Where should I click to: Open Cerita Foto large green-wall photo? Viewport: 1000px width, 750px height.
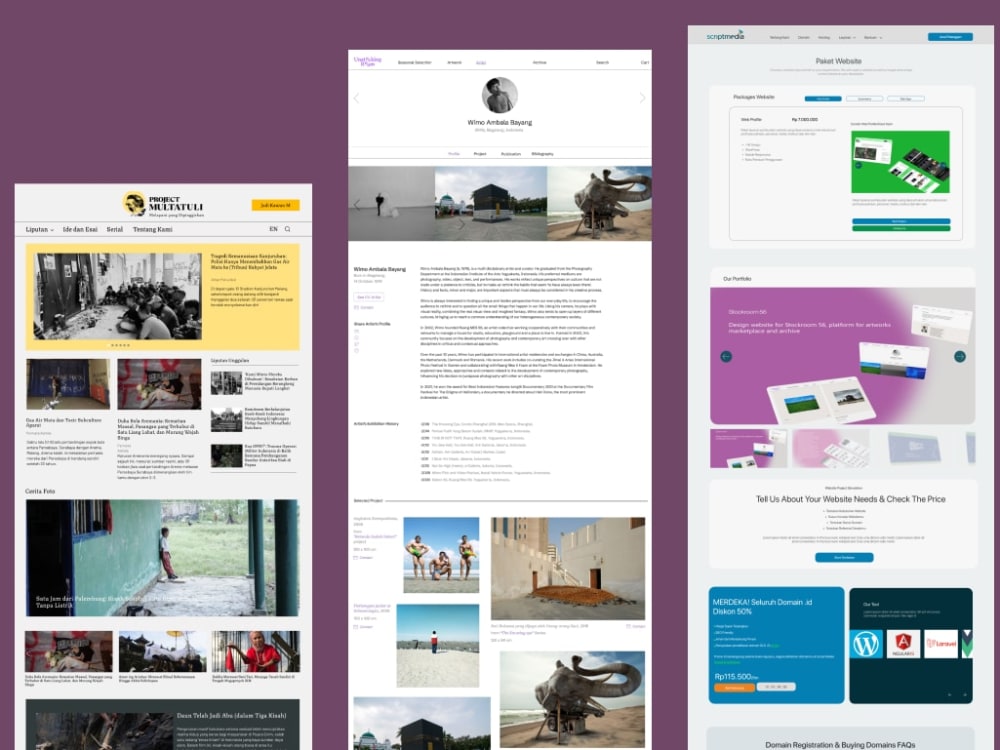pyautogui.click(x=163, y=557)
